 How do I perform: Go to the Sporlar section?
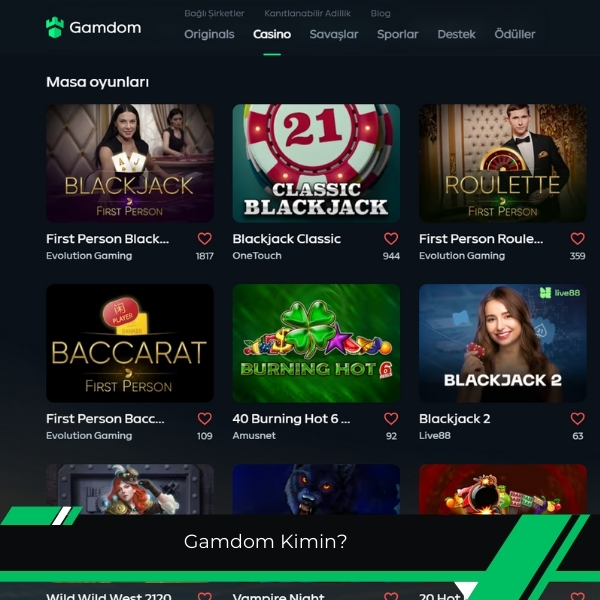pos(398,34)
